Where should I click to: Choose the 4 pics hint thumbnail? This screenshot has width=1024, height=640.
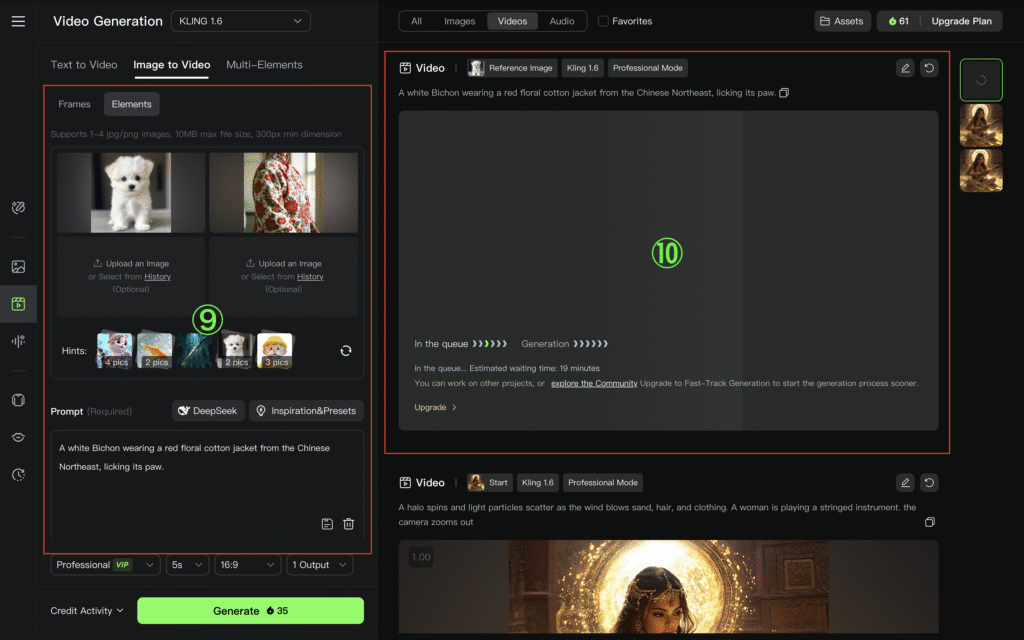(x=115, y=351)
